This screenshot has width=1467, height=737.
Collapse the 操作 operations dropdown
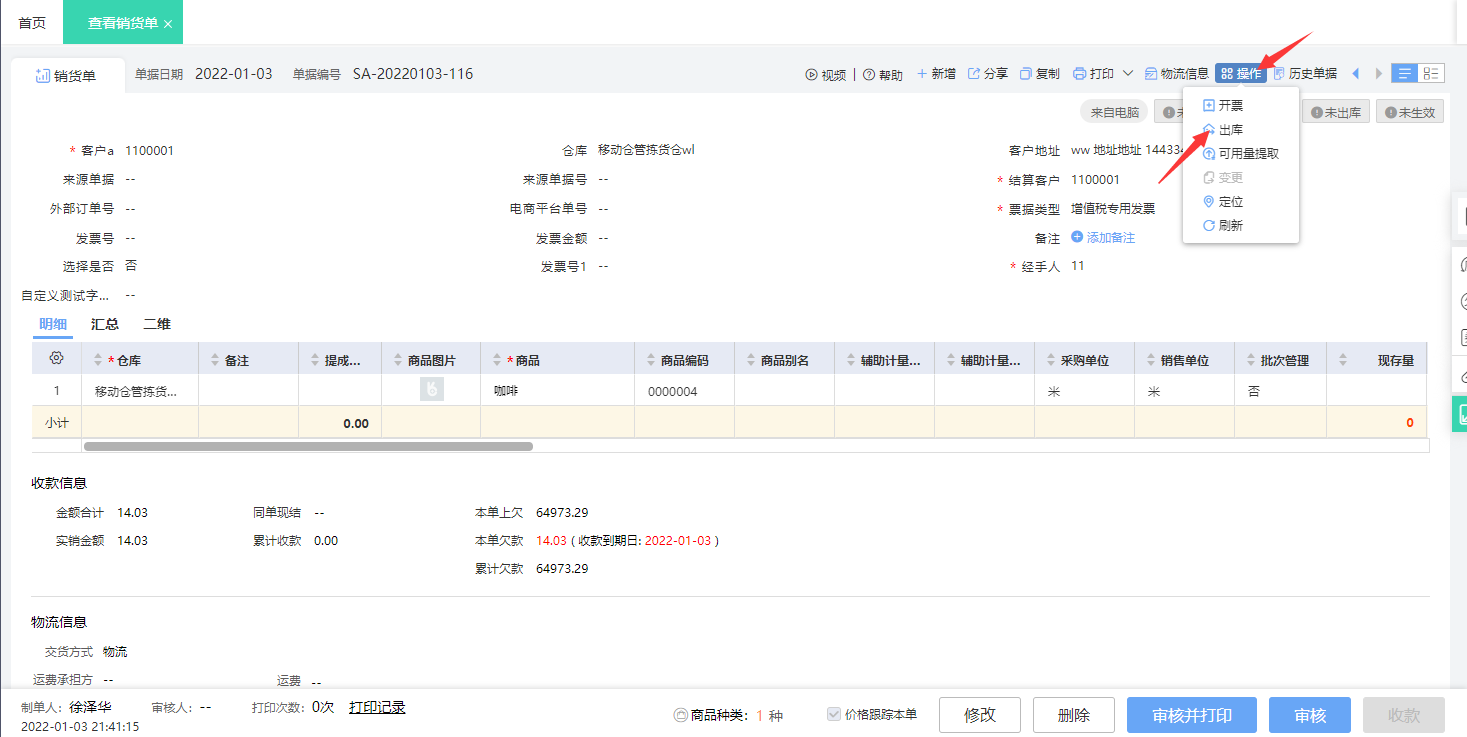point(1241,74)
